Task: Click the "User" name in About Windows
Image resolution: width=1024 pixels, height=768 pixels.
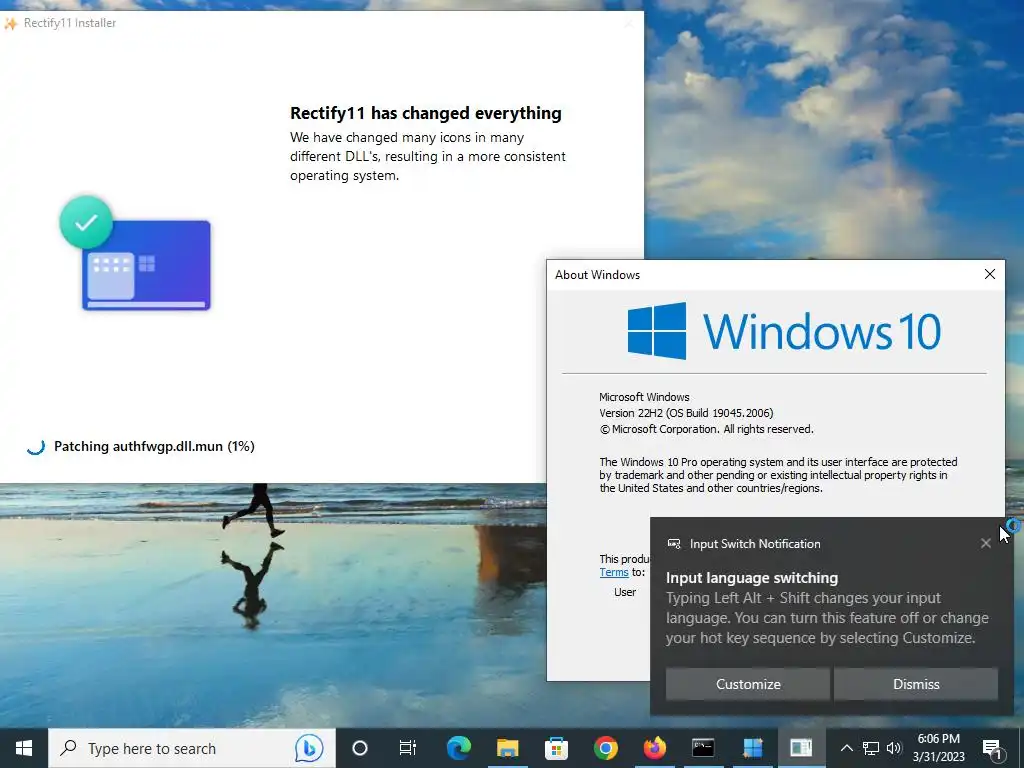Action: click(625, 592)
